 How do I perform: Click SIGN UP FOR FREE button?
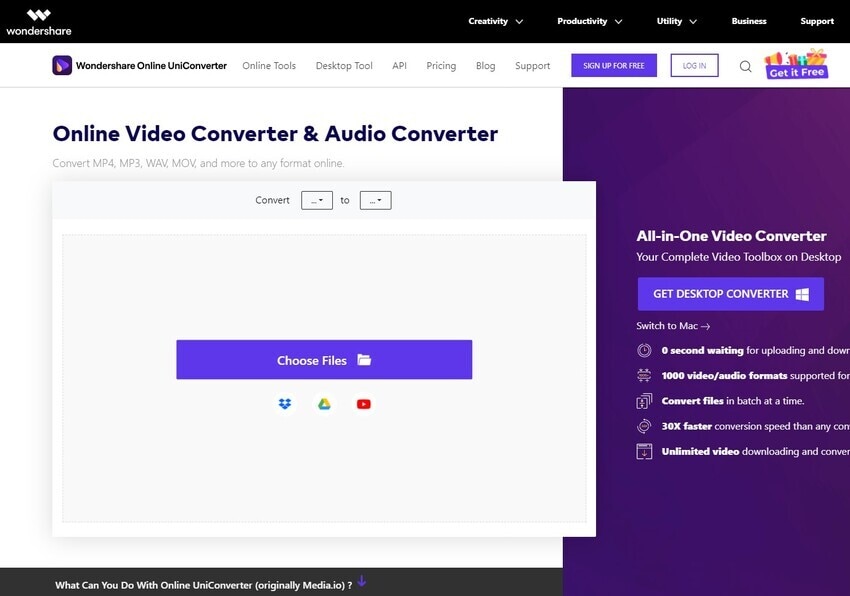(x=614, y=65)
